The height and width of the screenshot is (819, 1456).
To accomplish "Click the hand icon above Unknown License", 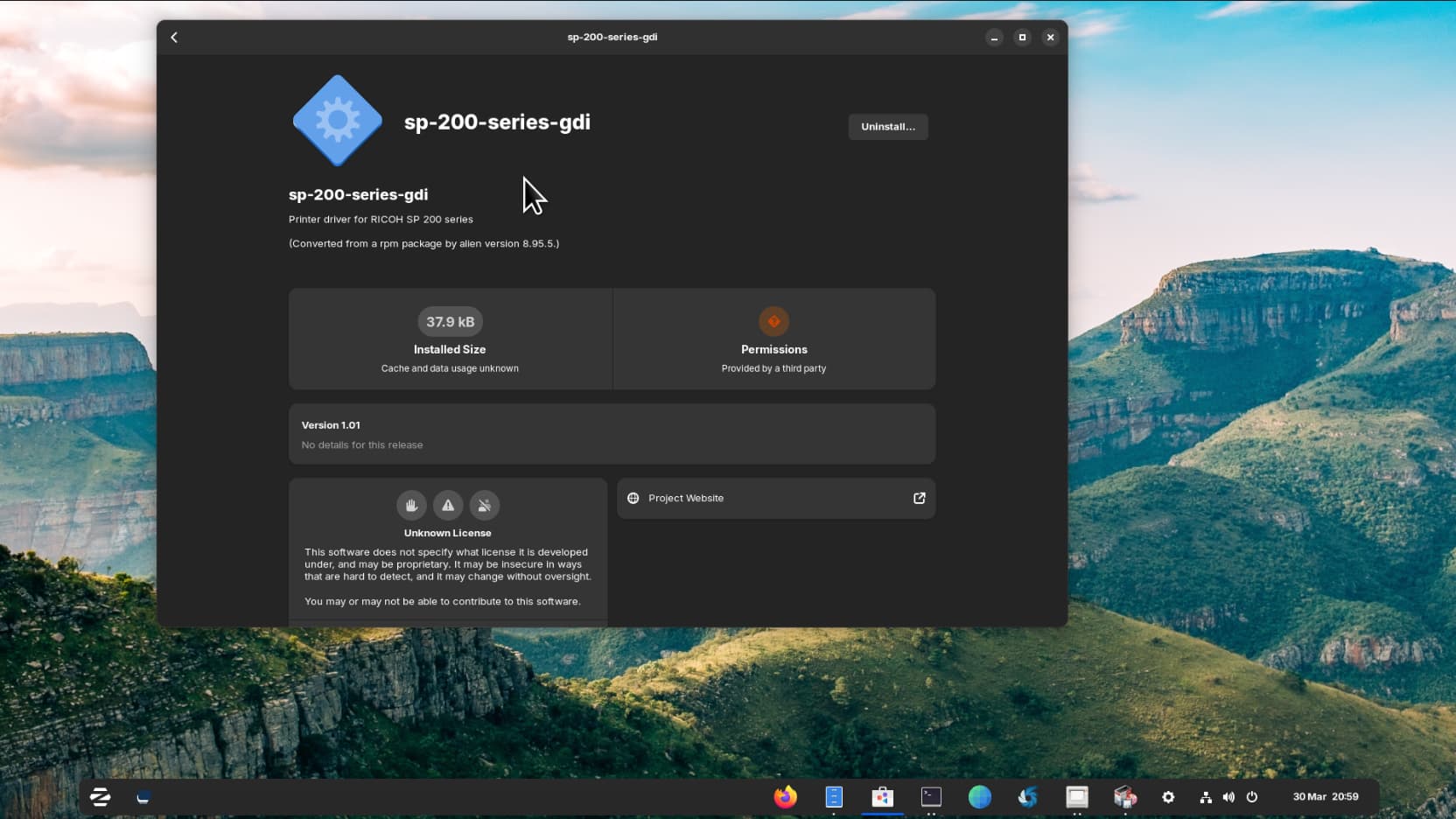I will point(411,505).
